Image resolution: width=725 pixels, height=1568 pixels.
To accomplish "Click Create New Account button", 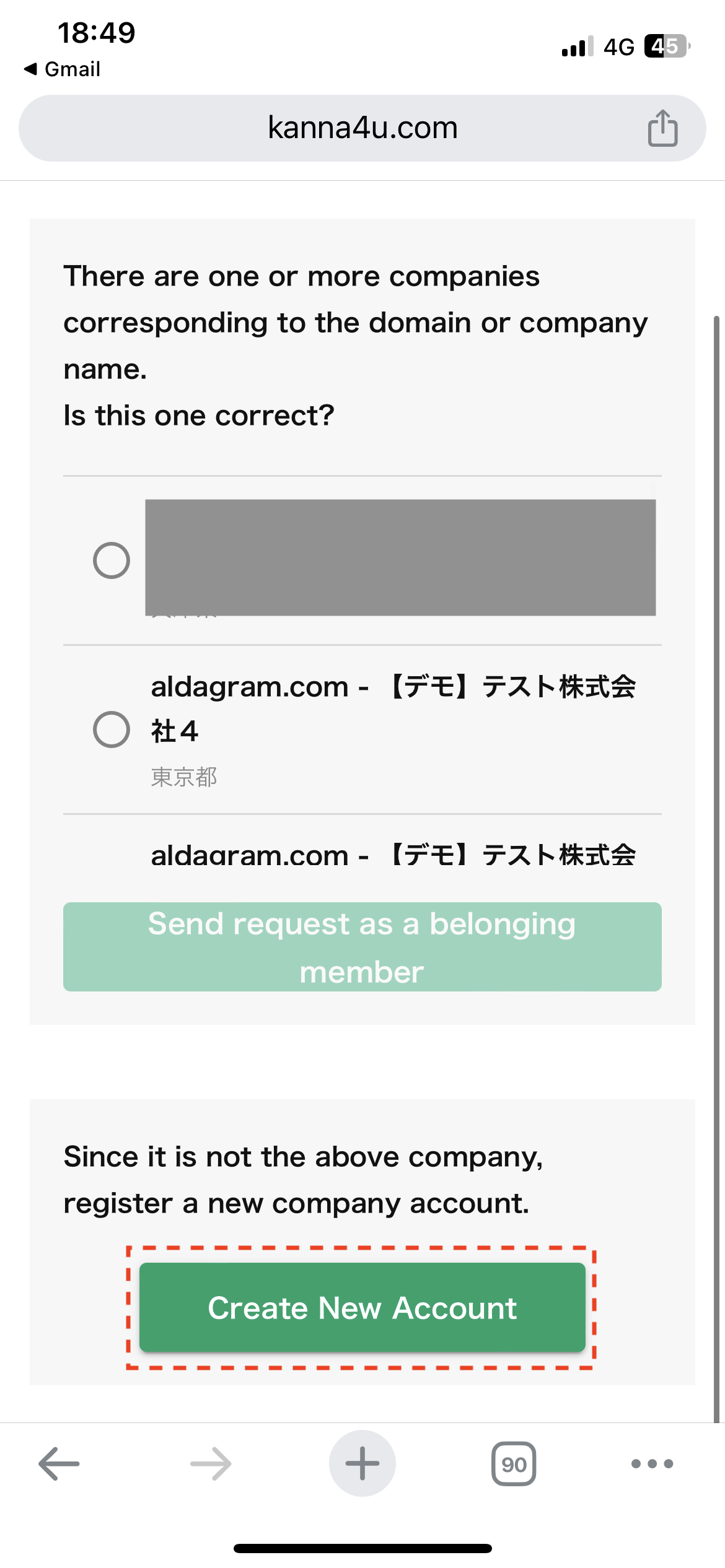I will pyautogui.click(x=362, y=1308).
